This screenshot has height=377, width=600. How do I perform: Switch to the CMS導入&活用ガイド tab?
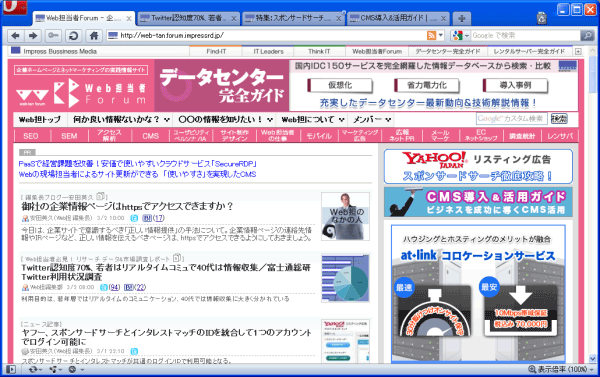tap(398, 18)
